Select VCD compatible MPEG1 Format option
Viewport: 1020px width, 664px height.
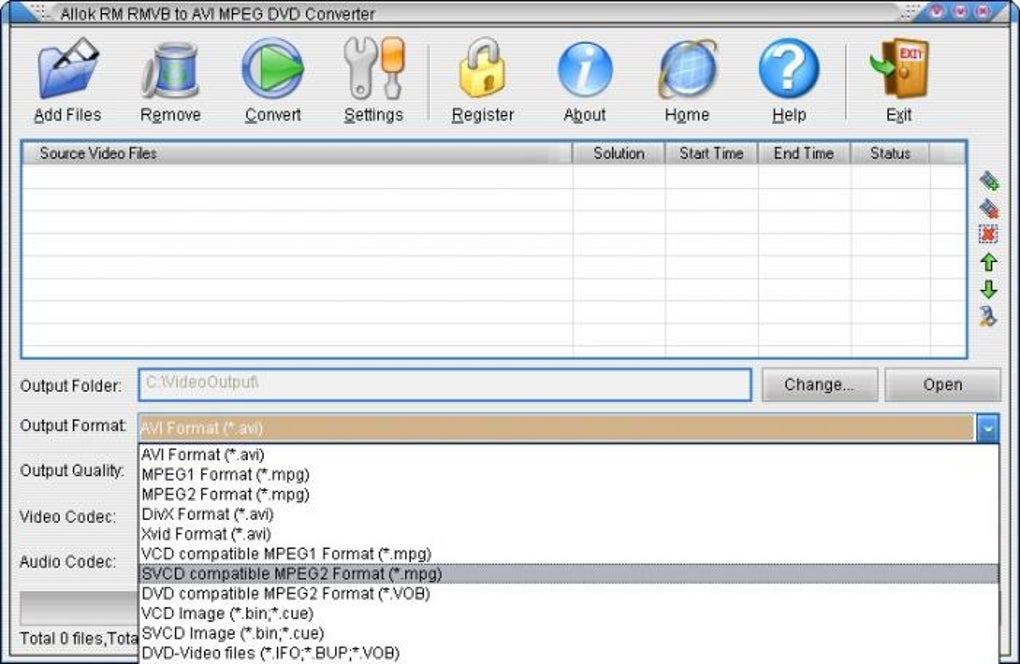[x=569, y=554]
